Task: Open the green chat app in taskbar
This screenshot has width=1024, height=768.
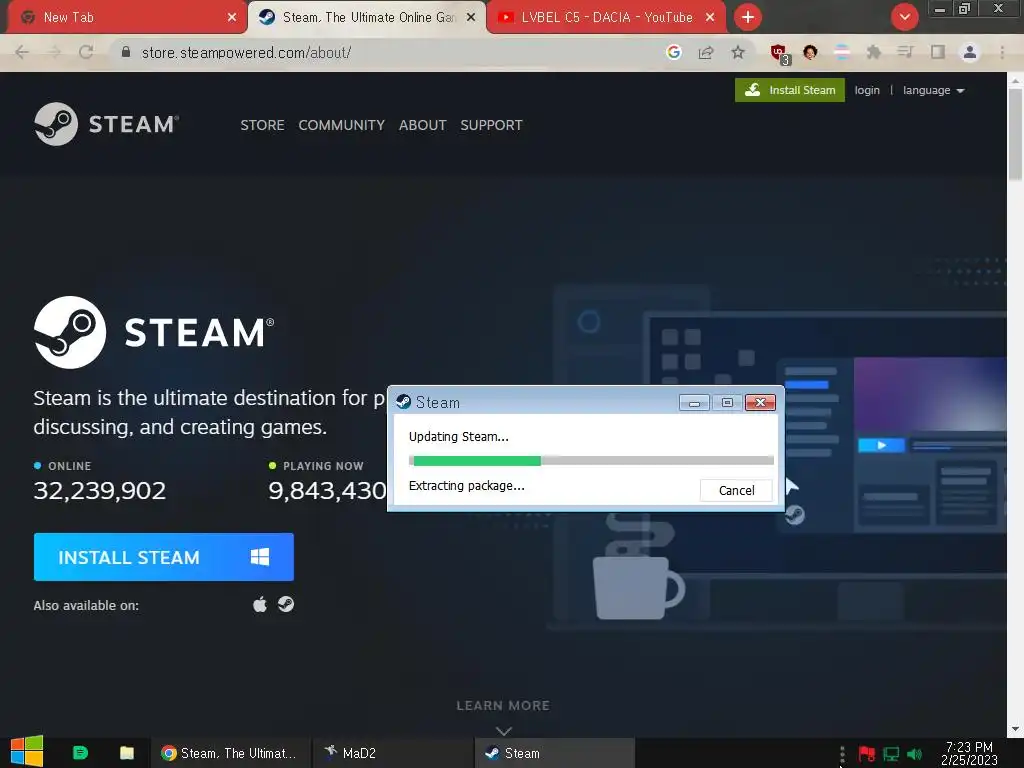Action: (80, 752)
